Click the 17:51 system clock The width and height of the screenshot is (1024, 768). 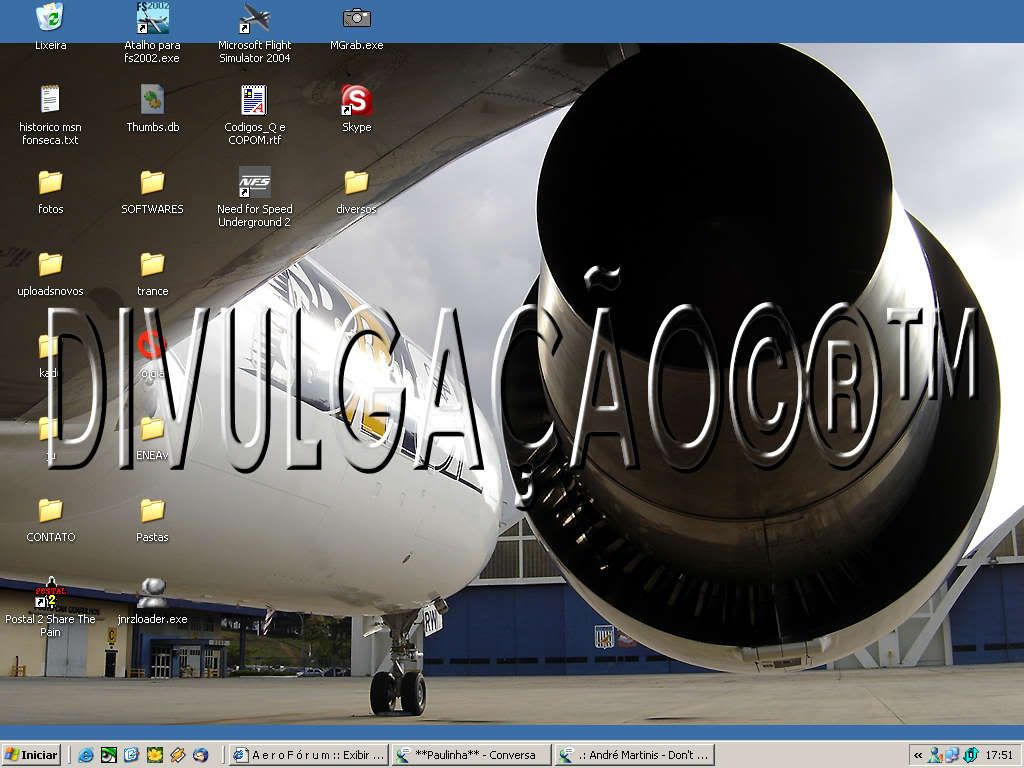[x=999, y=755]
